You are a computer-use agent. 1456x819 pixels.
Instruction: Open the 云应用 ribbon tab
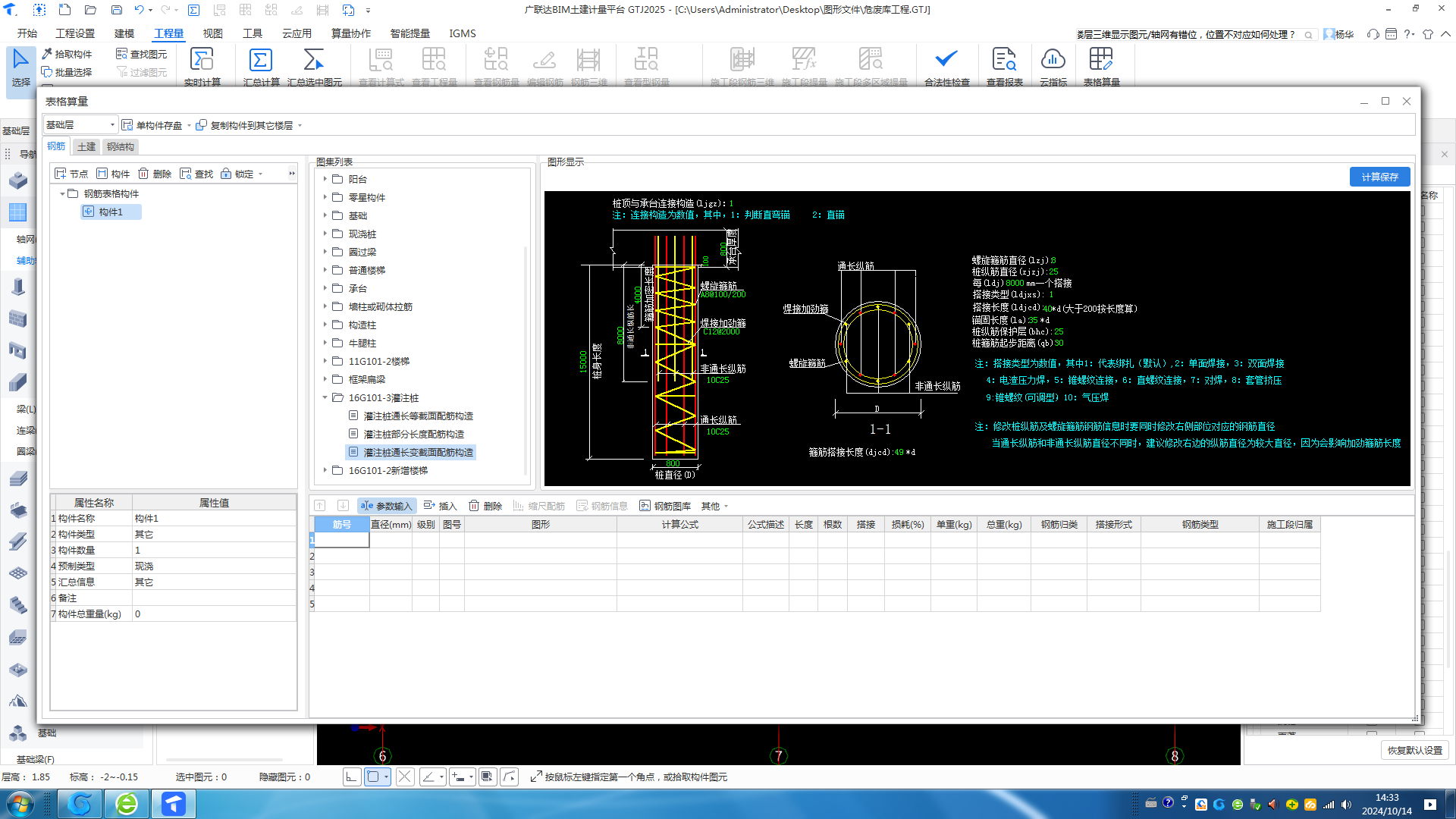297,33
